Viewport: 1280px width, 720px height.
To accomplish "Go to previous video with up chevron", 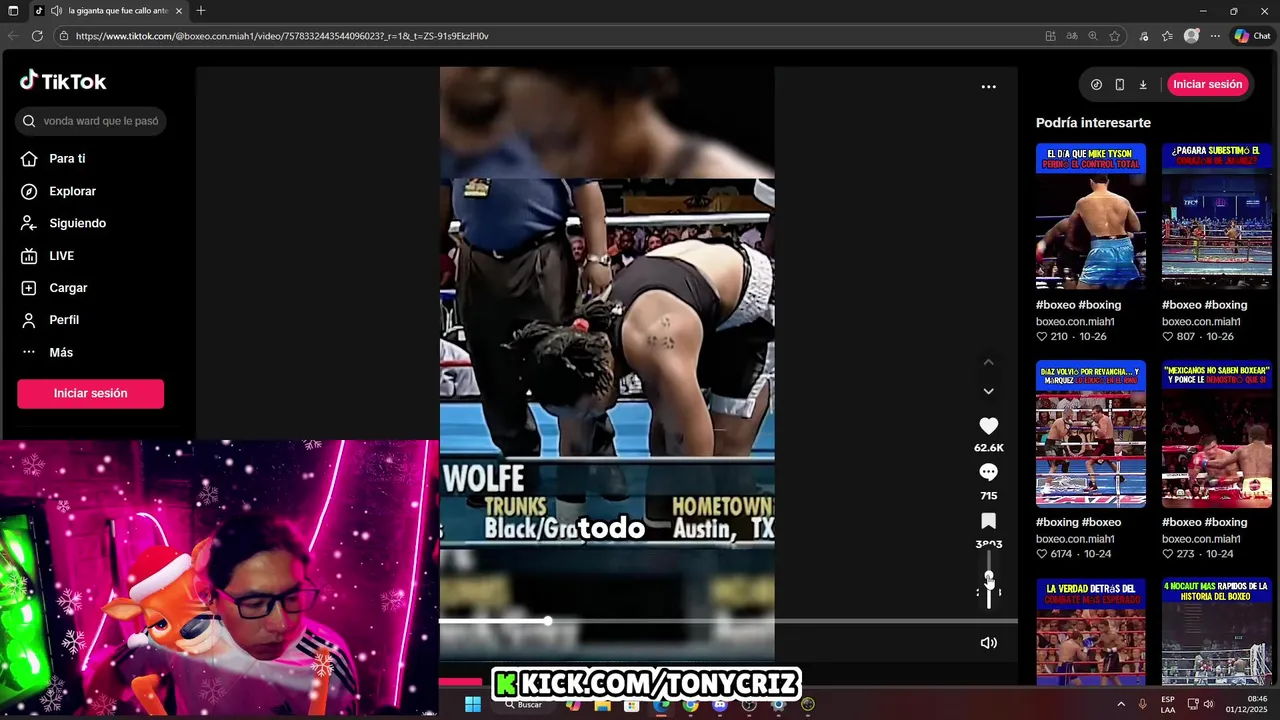I will coord(988,362).
